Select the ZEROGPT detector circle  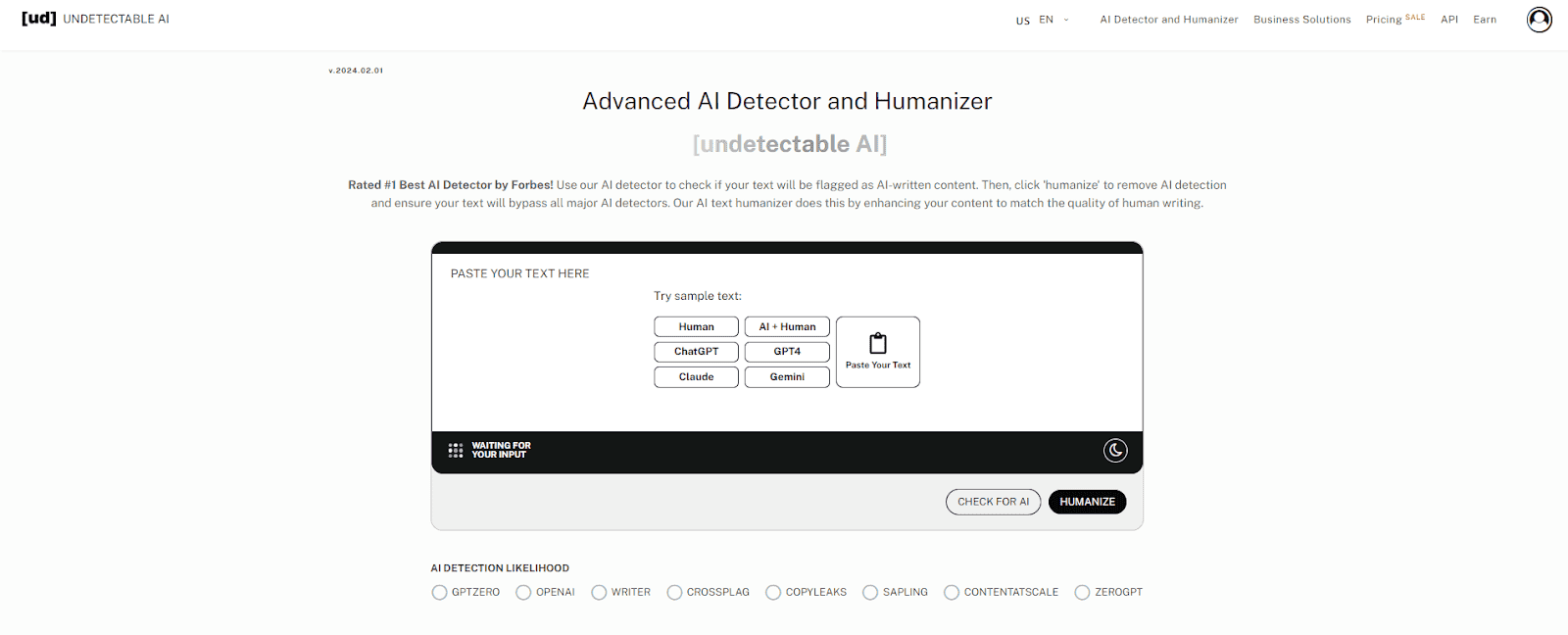coord(1082,593)
